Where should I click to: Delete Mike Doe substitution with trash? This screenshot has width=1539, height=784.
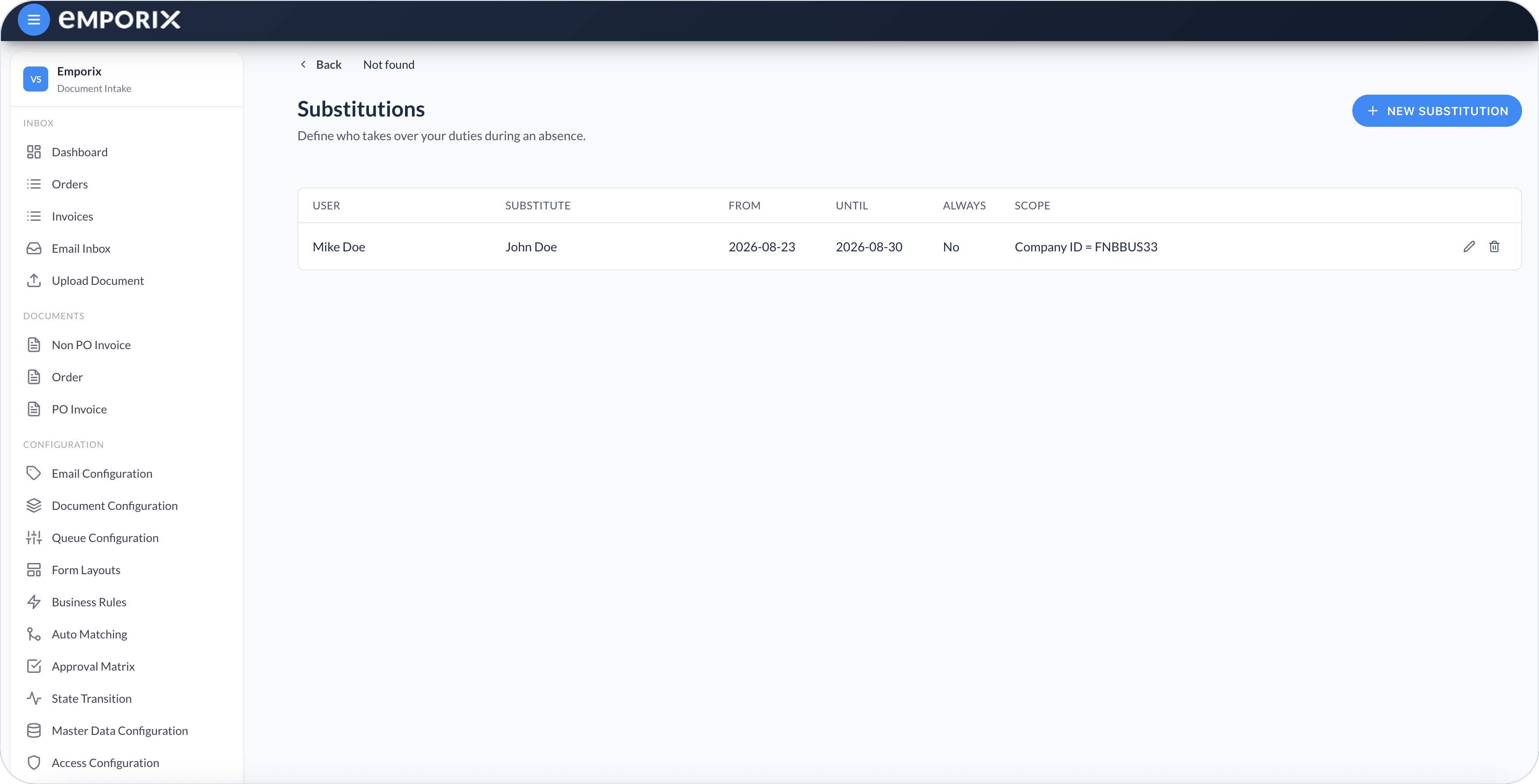coord(1494,246)
